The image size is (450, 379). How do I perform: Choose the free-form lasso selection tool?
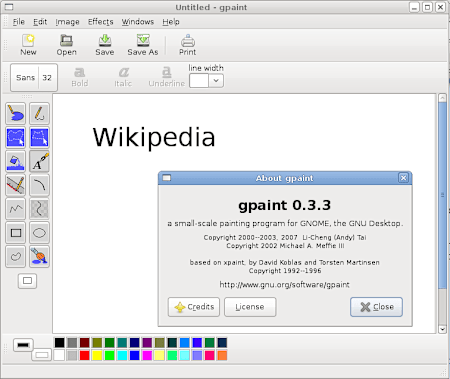point(15,138)
